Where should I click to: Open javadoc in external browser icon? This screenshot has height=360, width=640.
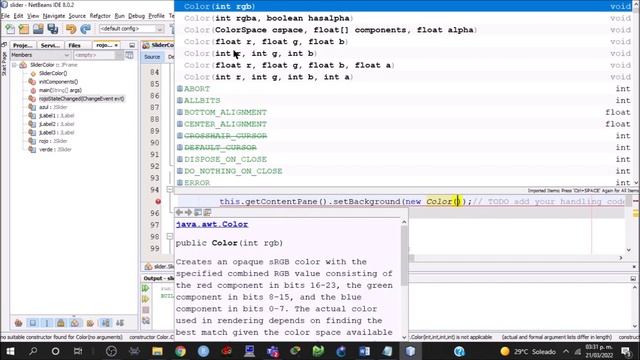point(198,212)
